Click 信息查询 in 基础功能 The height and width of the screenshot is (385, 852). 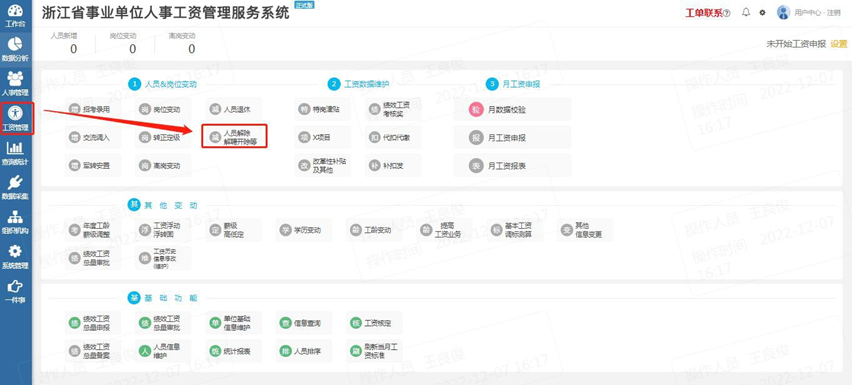(x=302, y=323)
